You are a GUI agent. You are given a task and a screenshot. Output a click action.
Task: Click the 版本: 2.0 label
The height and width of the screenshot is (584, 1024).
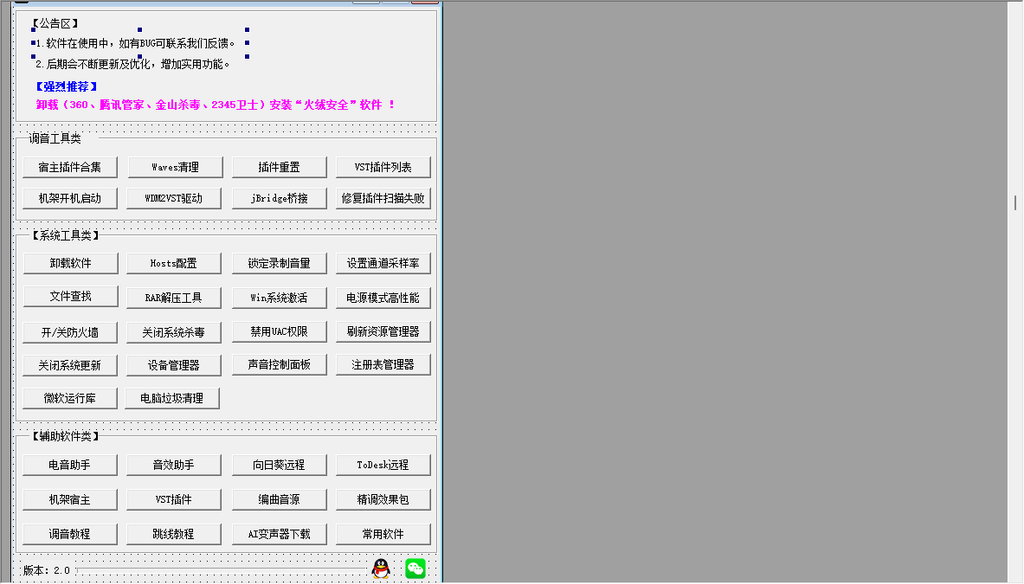(x=46, y=570)
